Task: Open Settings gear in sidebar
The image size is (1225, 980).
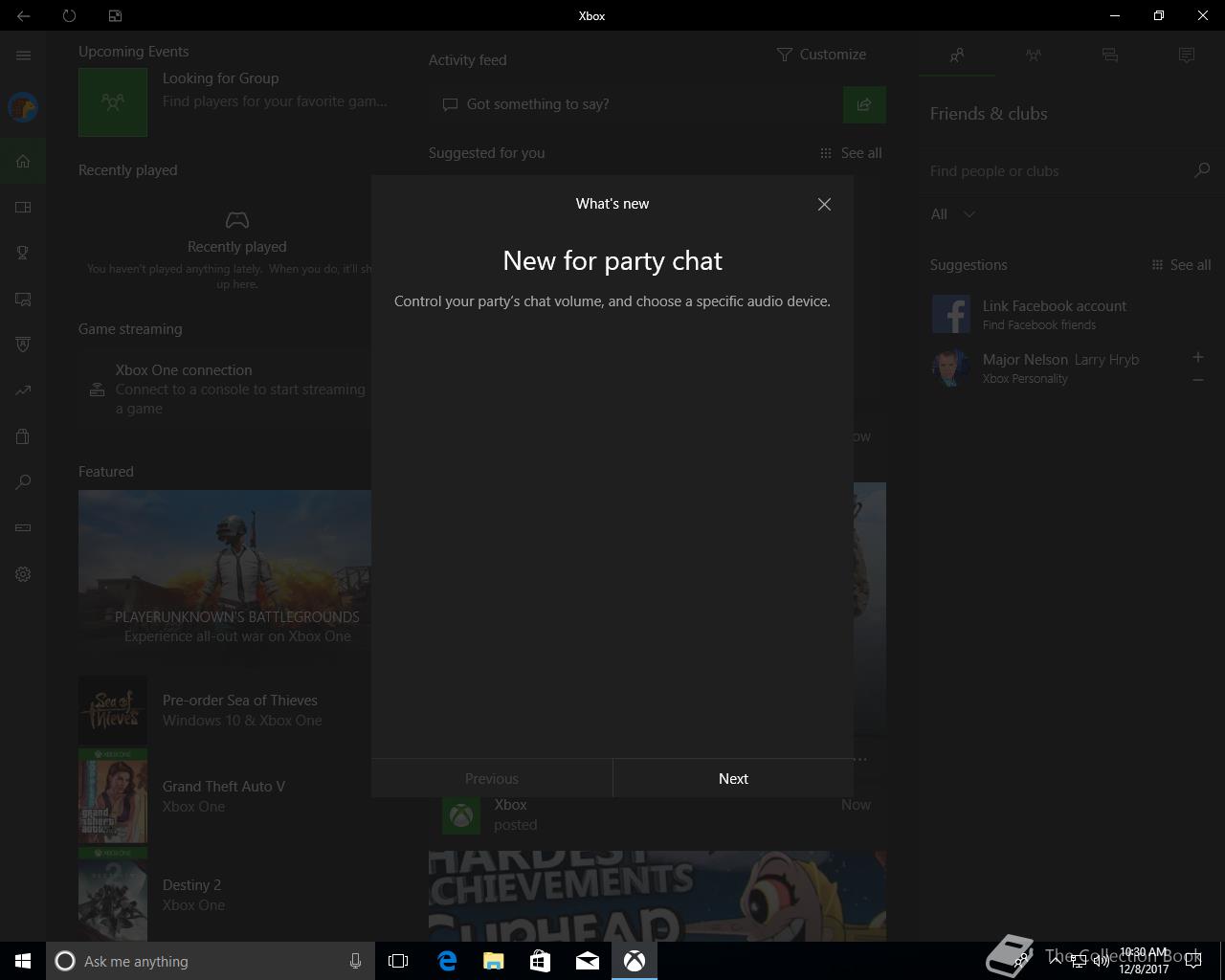Action: coord(23,574)
